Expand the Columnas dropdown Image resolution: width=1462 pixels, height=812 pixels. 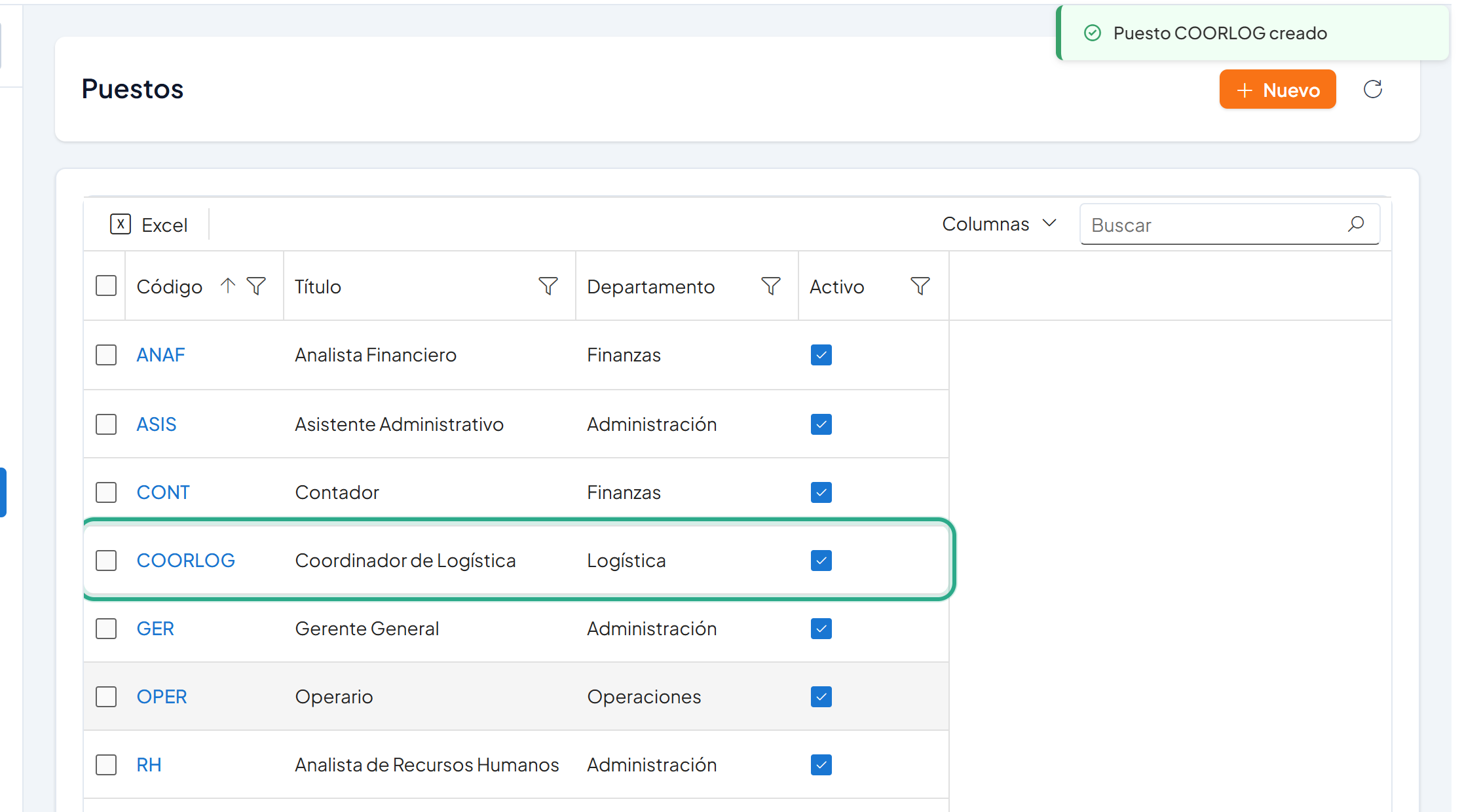point(1000,224)
